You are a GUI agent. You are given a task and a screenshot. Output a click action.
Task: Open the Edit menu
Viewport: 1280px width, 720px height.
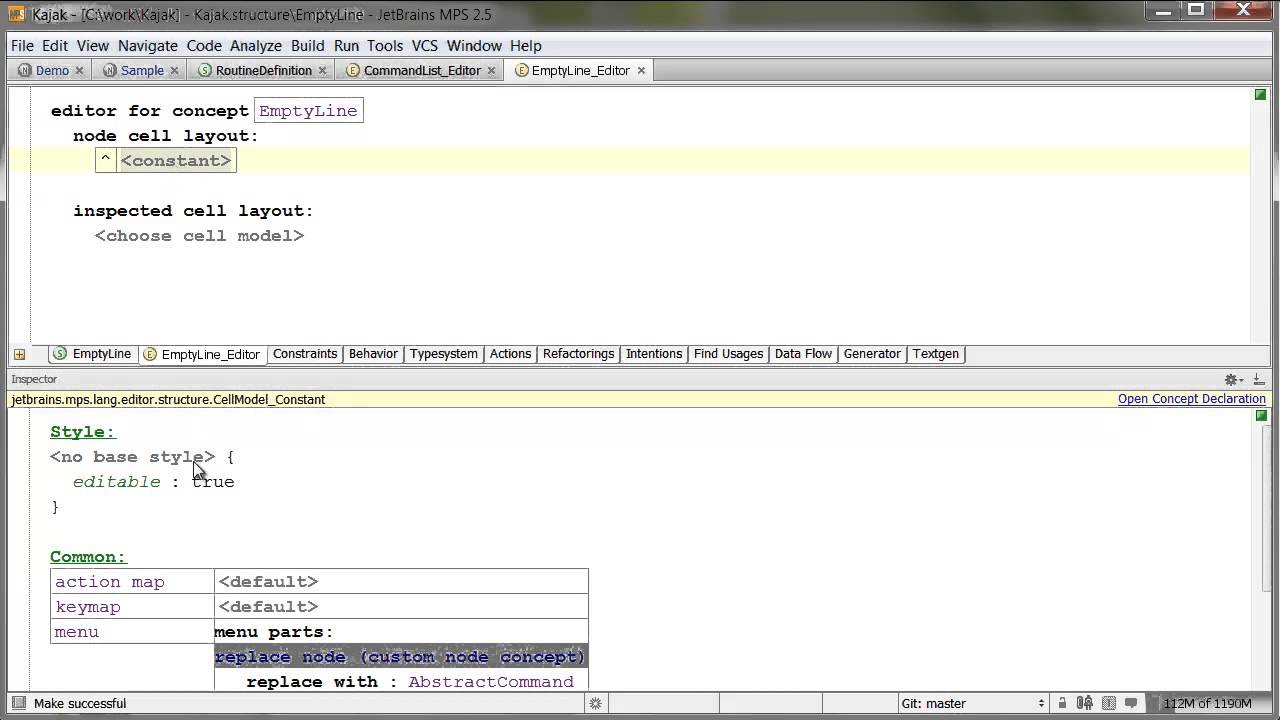tap(55, 46)
